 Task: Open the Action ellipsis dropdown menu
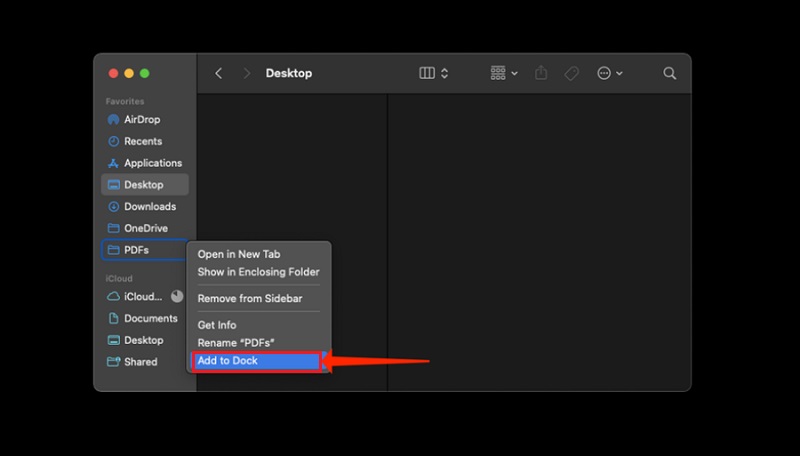pos(609,73)
